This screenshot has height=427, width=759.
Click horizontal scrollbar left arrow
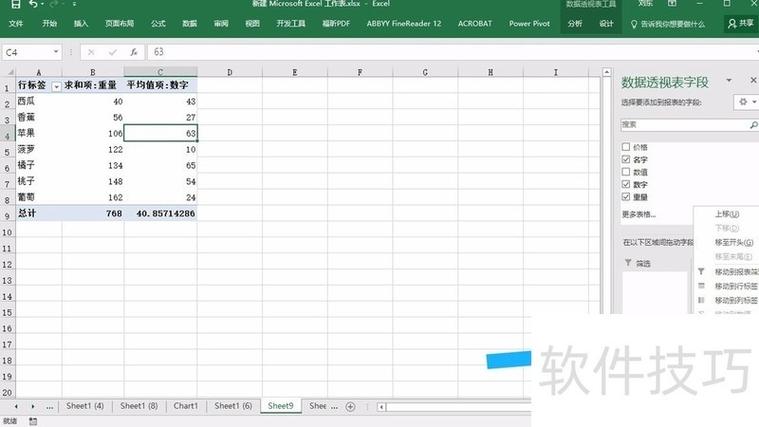381,407
